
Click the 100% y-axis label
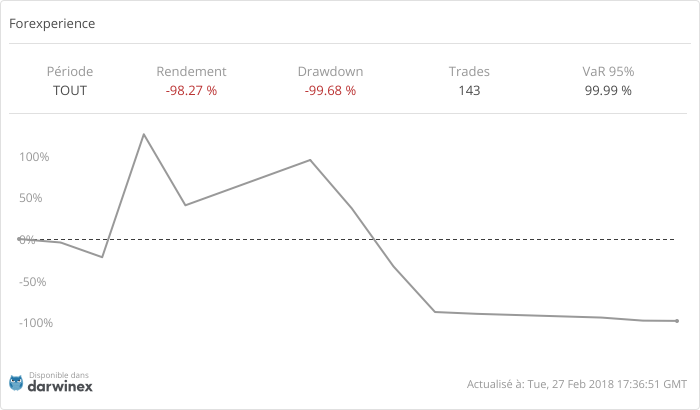[34, 157]
